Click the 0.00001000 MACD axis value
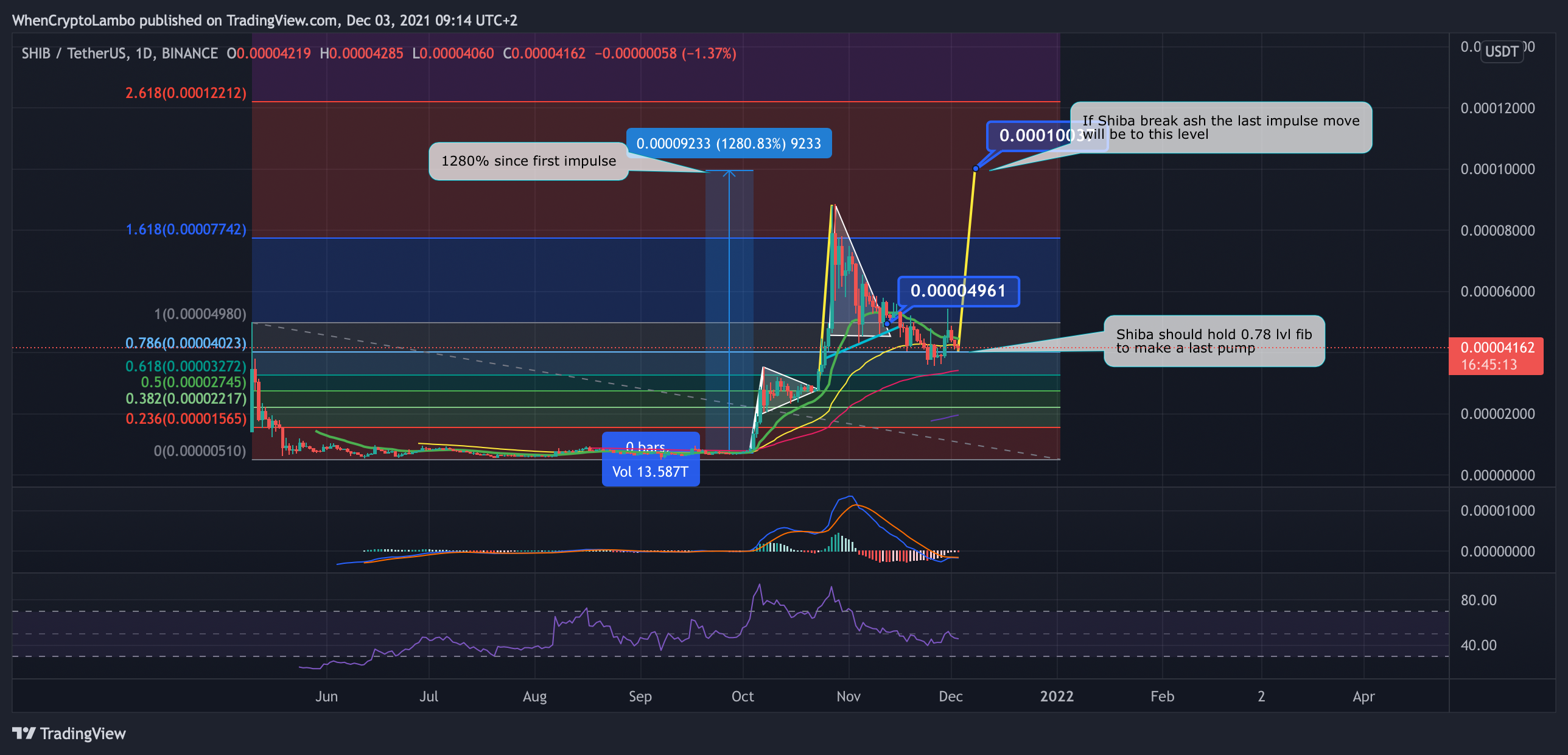The height and width of the screenshot is (755, 1568). [x=1497, y=511]
